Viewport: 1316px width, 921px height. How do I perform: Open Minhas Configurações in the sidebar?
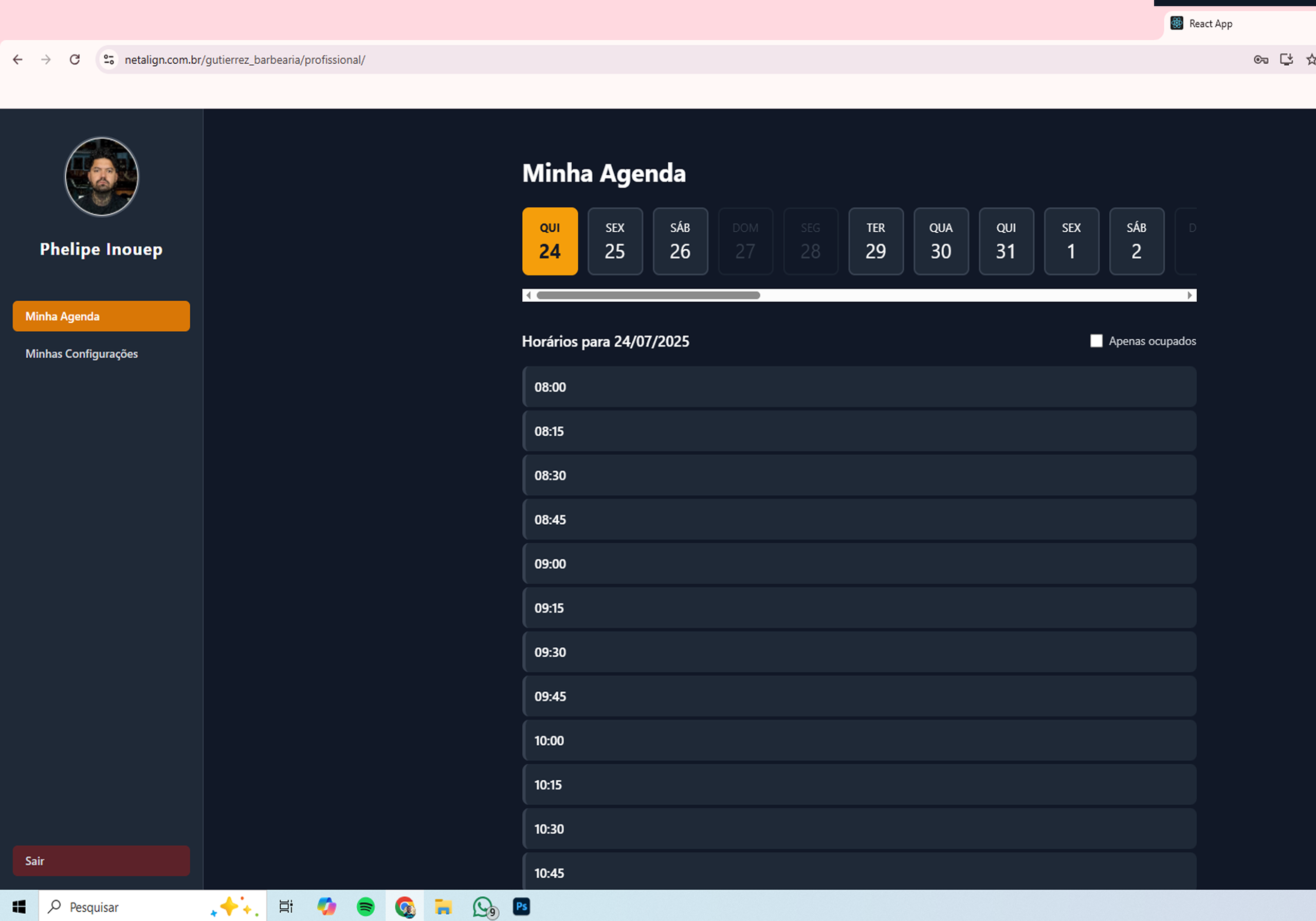(81, 354)
